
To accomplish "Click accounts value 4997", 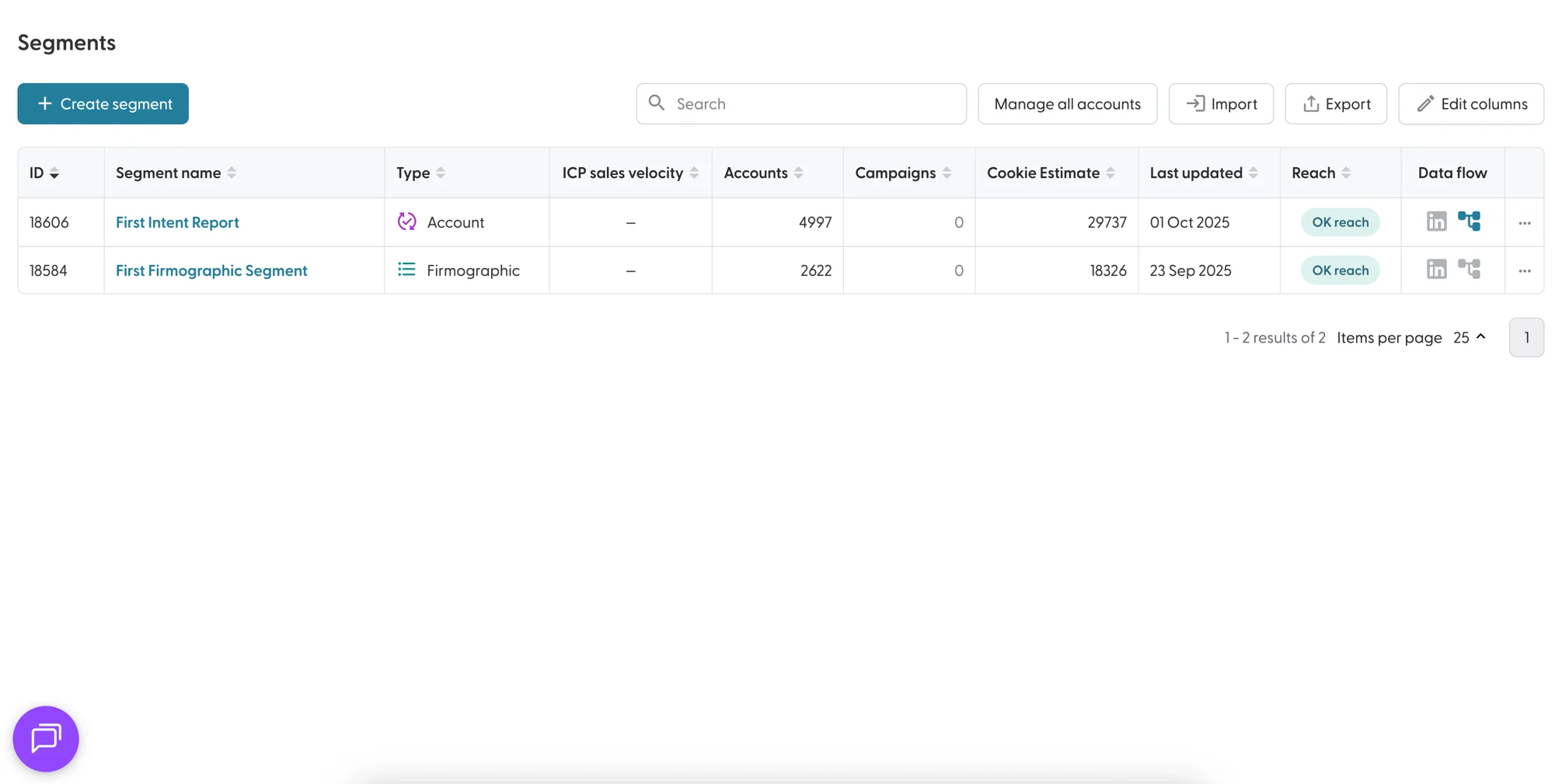I will (815, 222).
